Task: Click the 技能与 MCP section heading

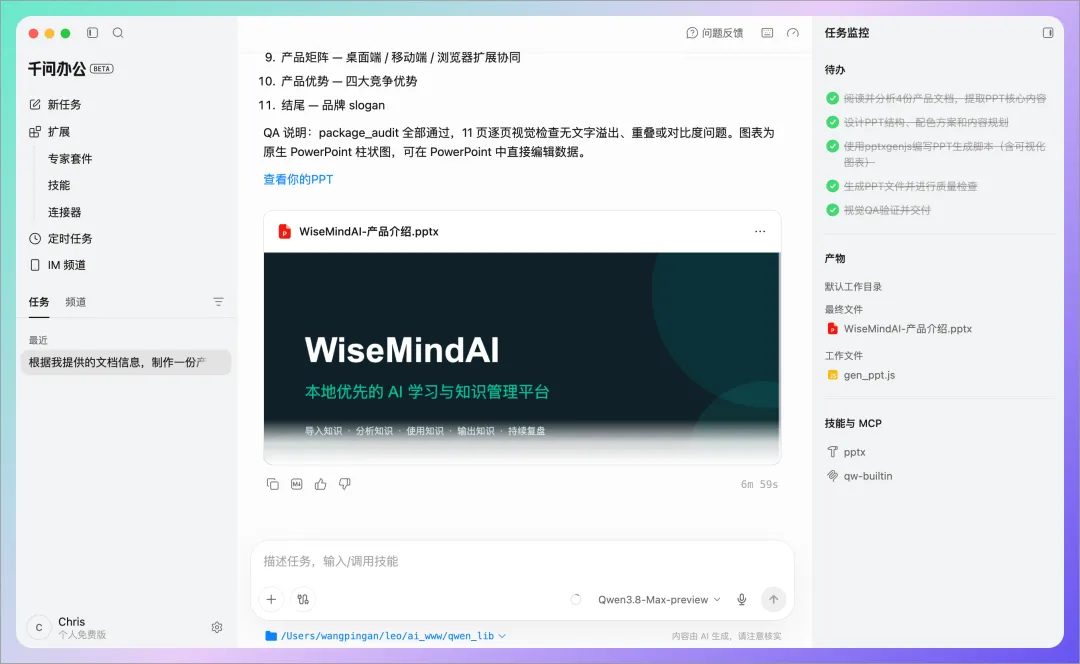Action: (853, 423)
